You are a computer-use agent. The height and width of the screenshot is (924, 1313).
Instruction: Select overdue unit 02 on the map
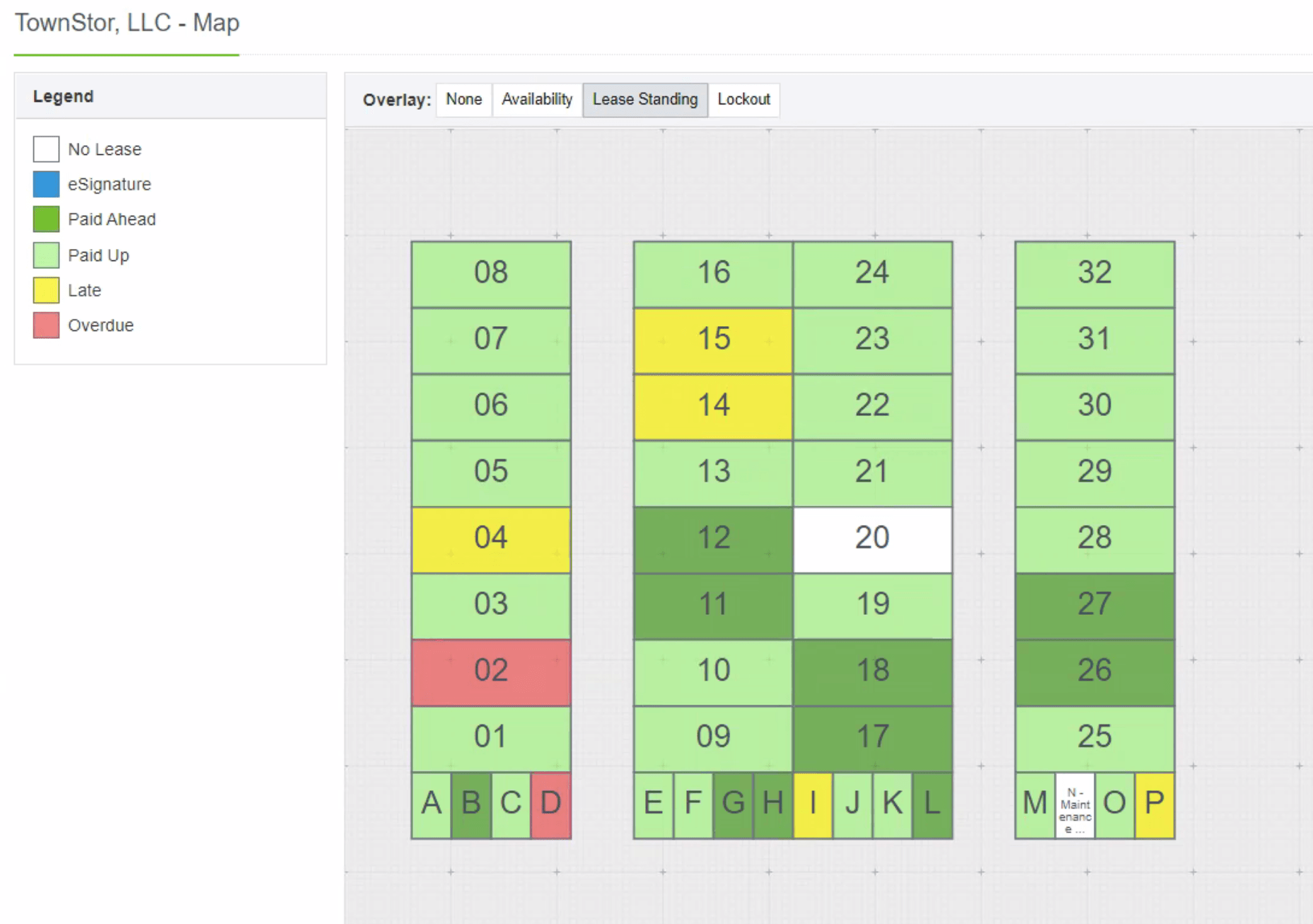pos(491,670)
